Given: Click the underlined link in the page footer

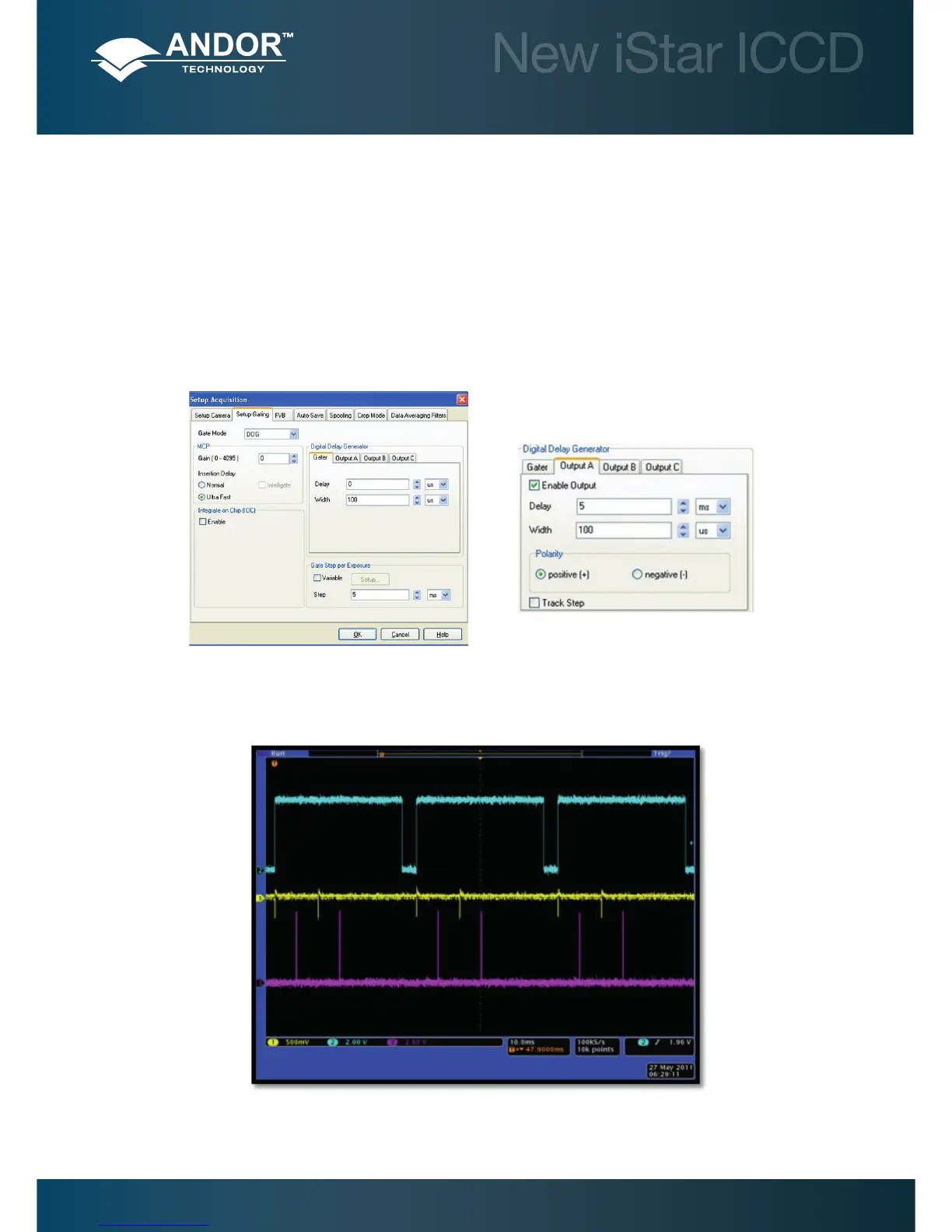Looking at the screenshot, I should (x=154, y=1223).
